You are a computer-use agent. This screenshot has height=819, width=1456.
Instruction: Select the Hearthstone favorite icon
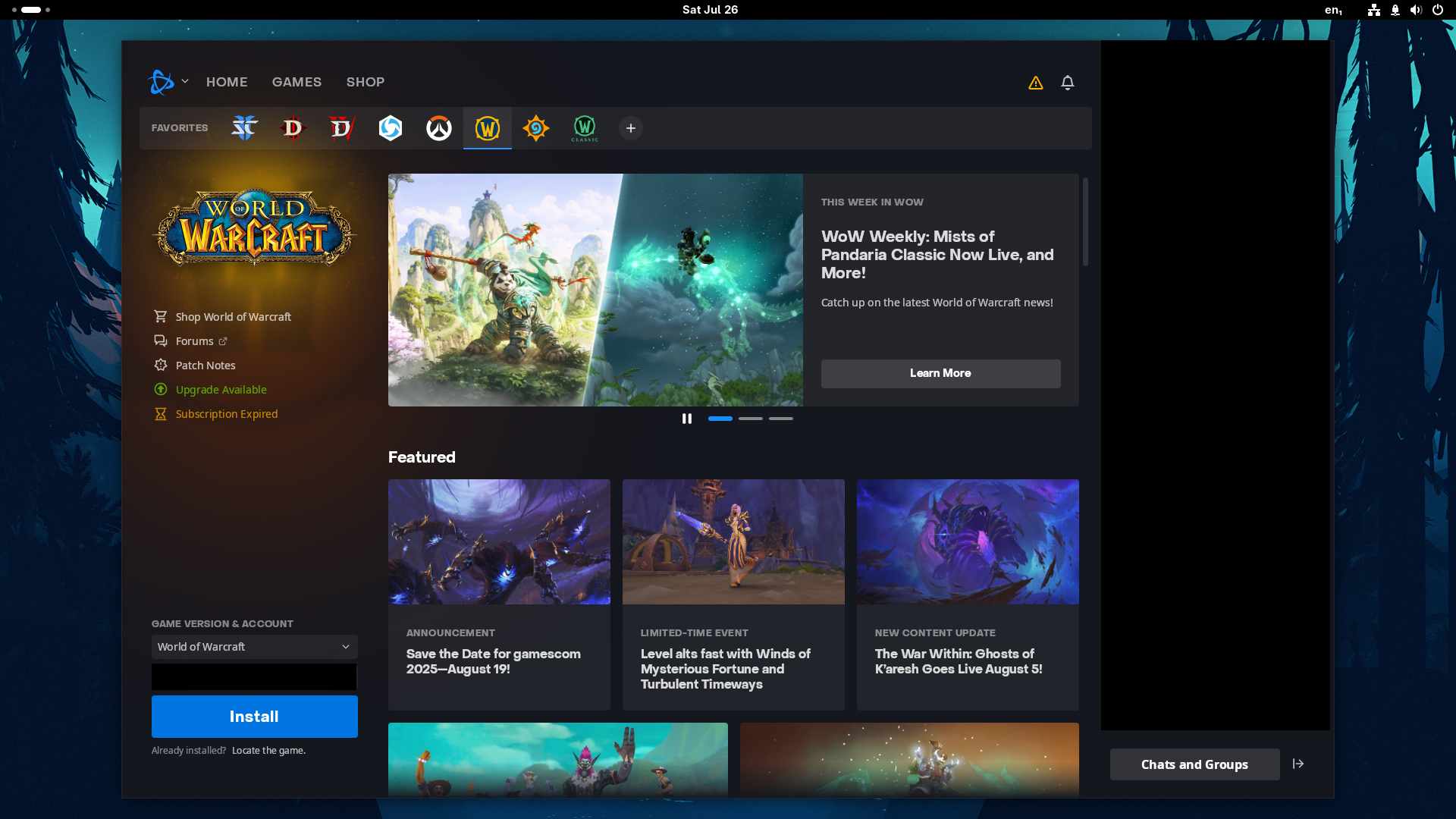536,128
